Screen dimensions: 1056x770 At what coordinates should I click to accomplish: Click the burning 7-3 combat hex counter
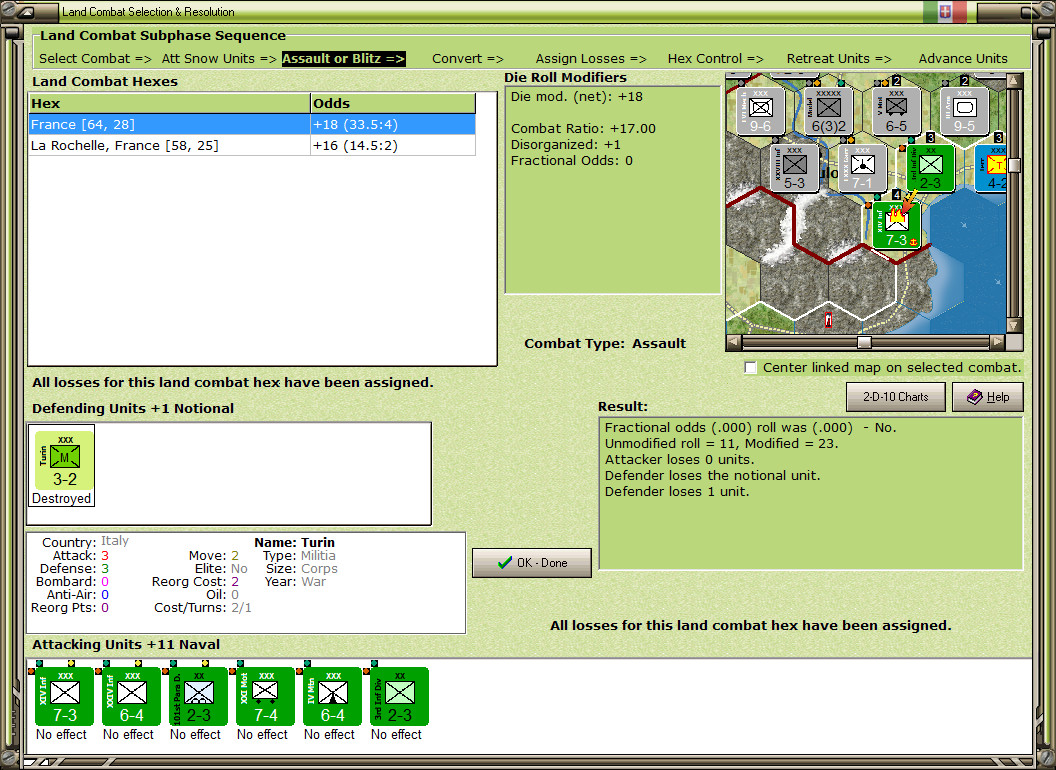coord(896,225)
